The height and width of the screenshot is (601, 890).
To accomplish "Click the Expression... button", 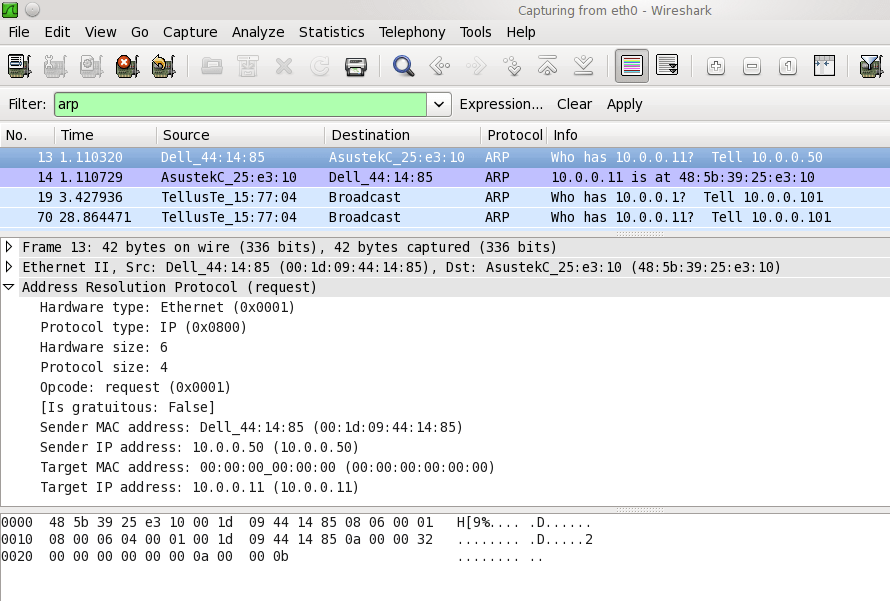I will point(501,104).
